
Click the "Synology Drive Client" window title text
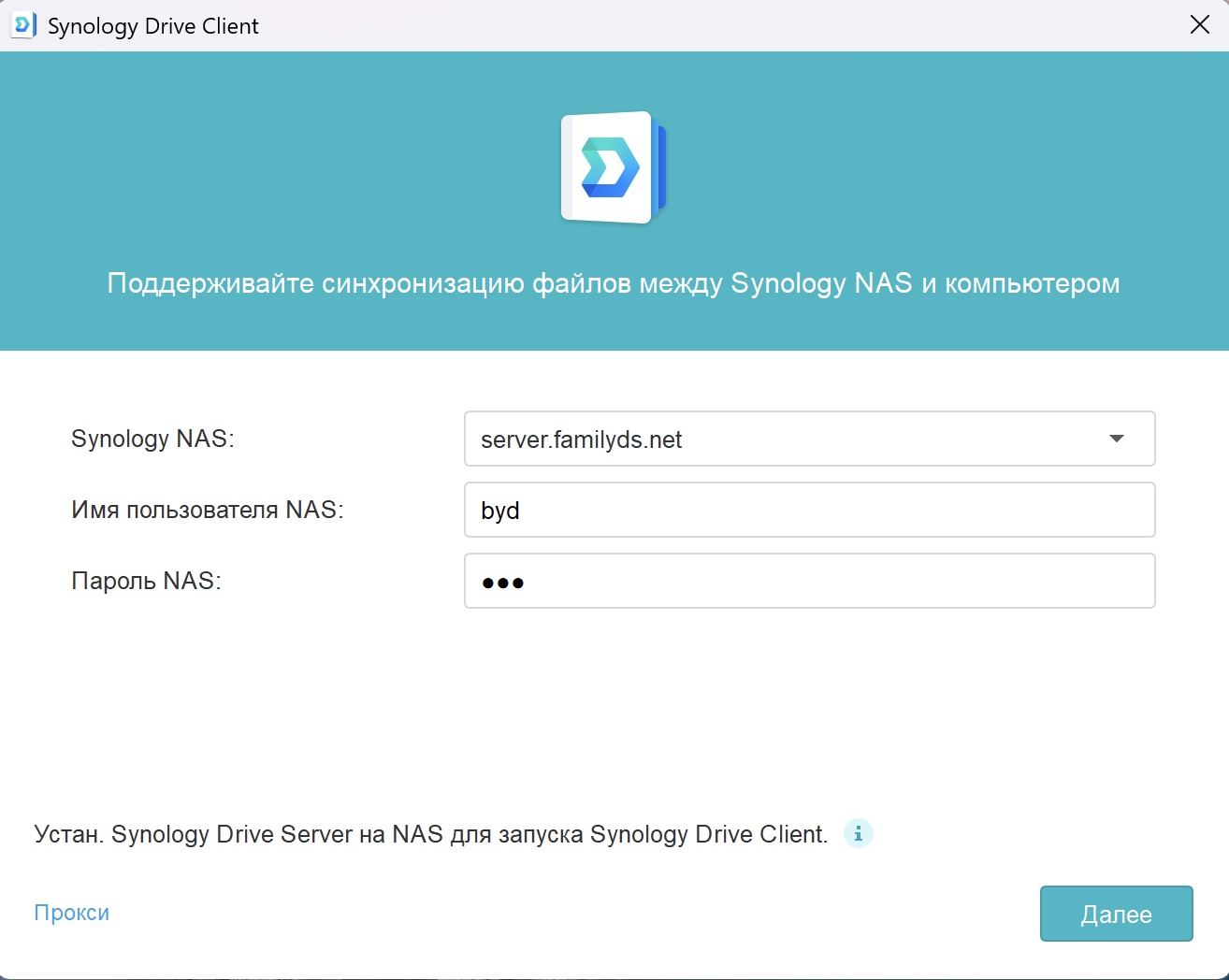pos(152,26)
